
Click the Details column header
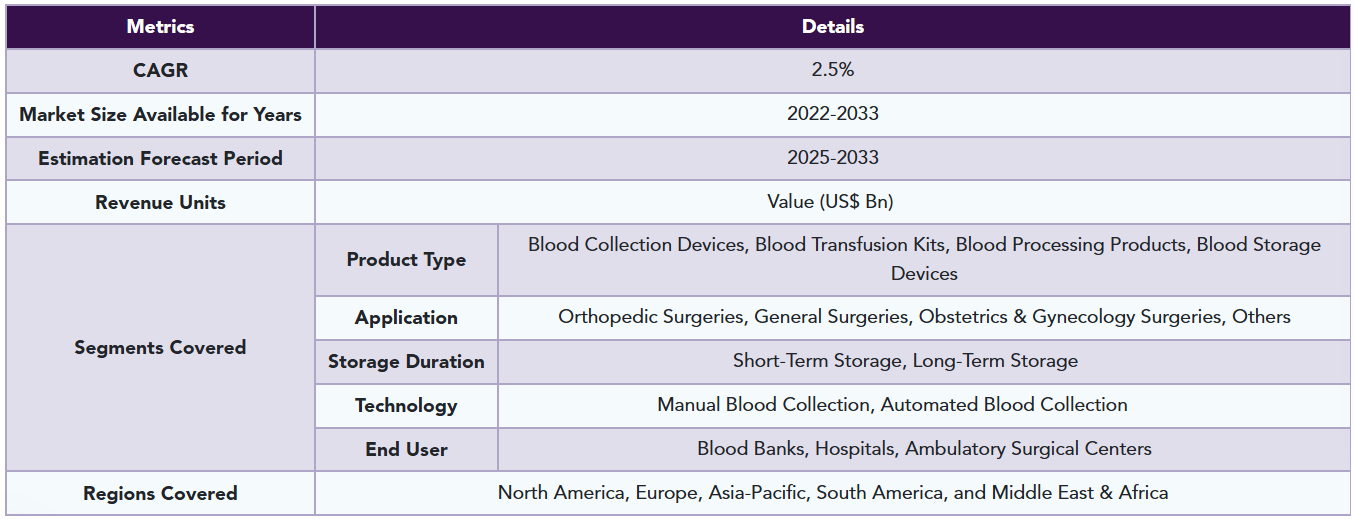click(833, 27)
